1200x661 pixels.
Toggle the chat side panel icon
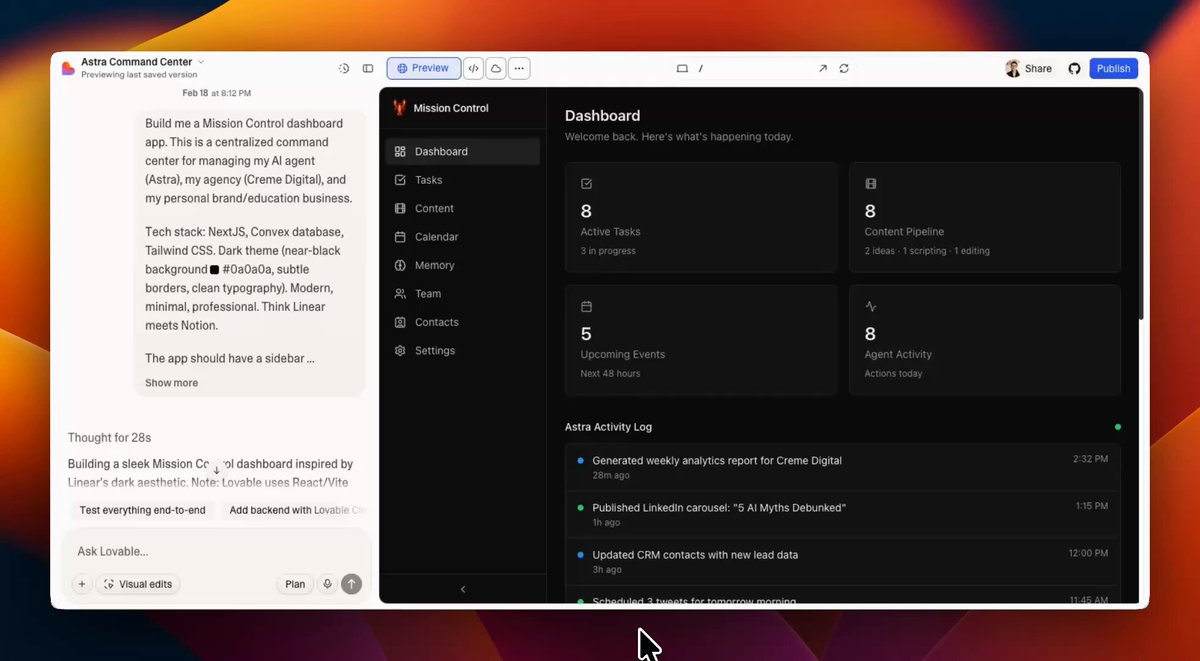368,69
